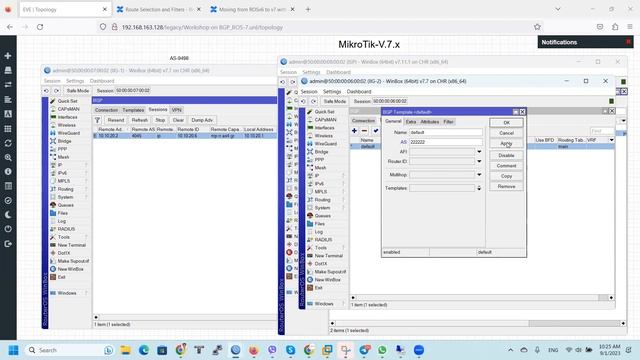Open WireGuard in IG-1 WinBox sidebar

tap(69, 133)
